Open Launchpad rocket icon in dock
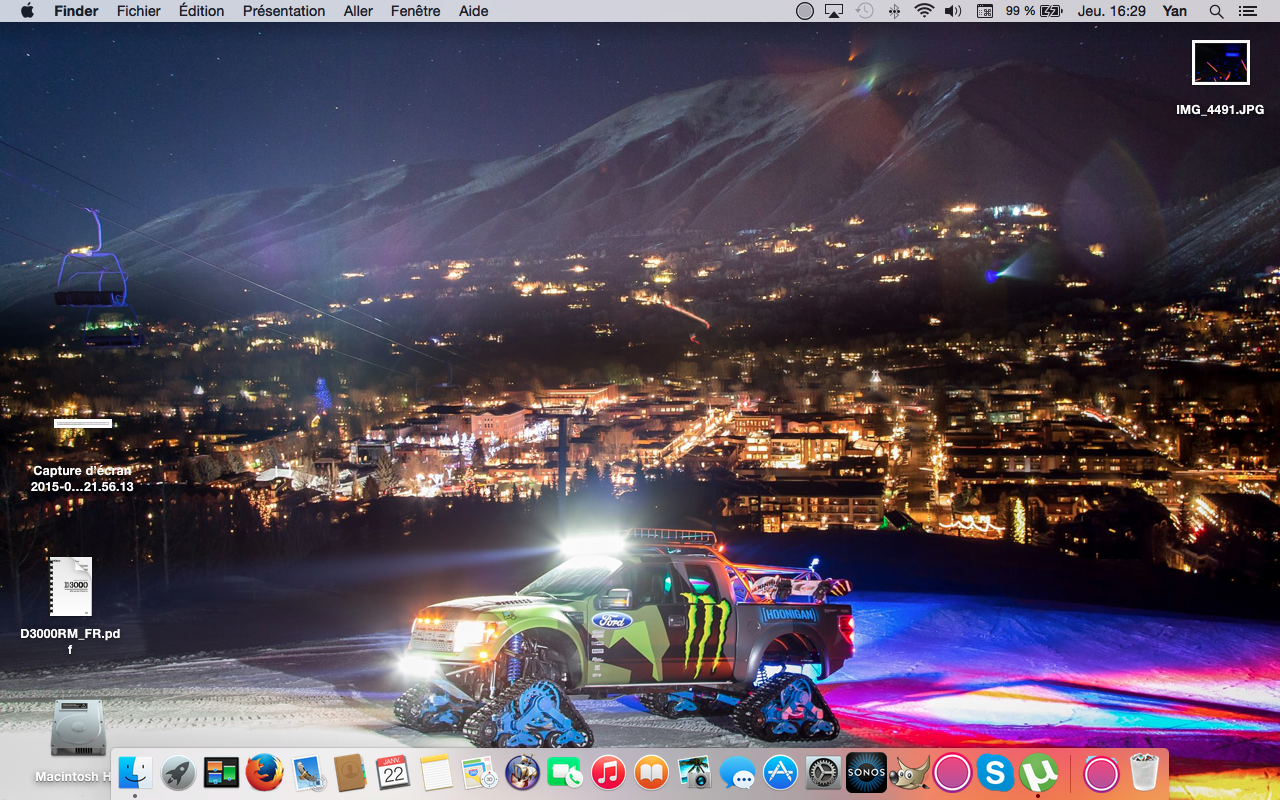Image resolution: width=1280 pixels, height=800 pixels. 178,772
